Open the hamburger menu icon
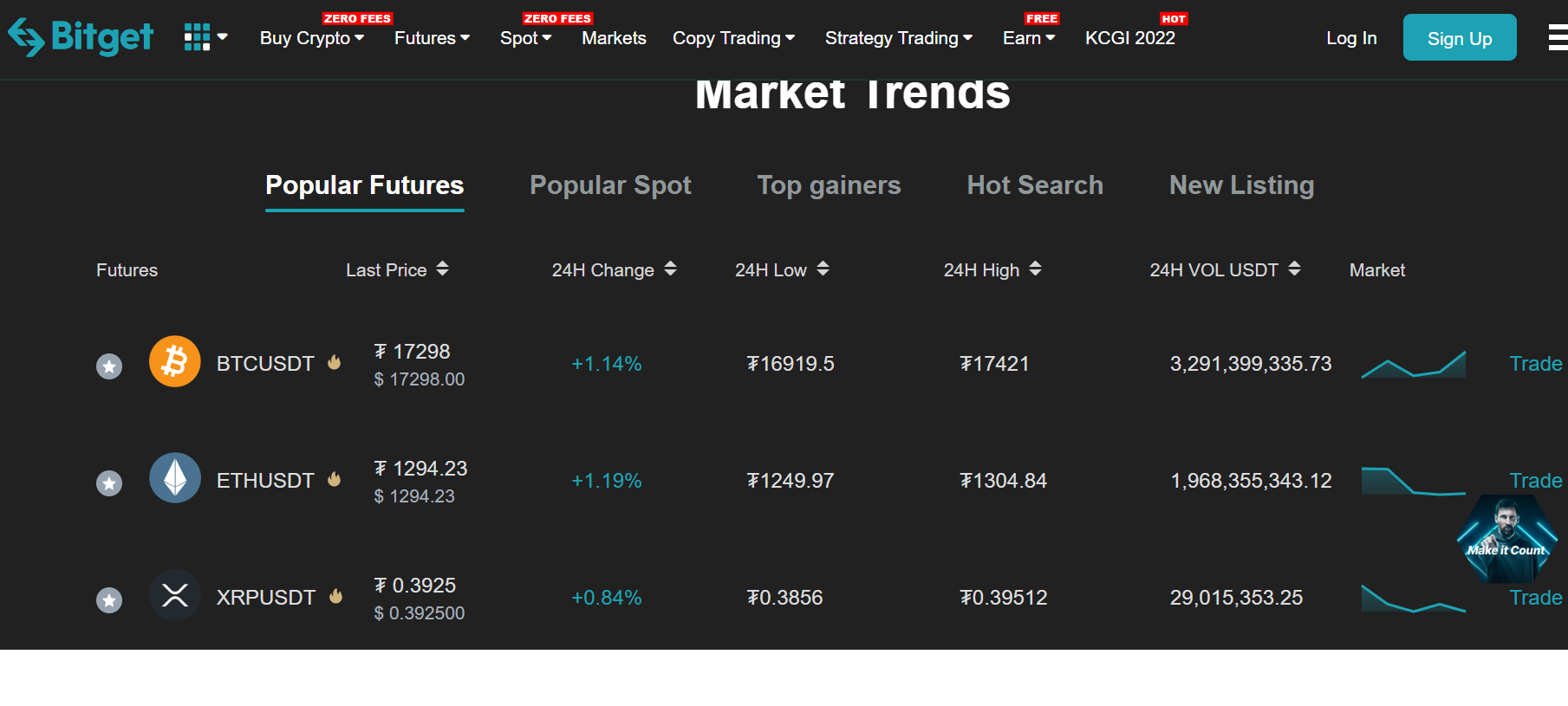The height and width of the screenshot is (706, 1568). tap(1558, 37)
